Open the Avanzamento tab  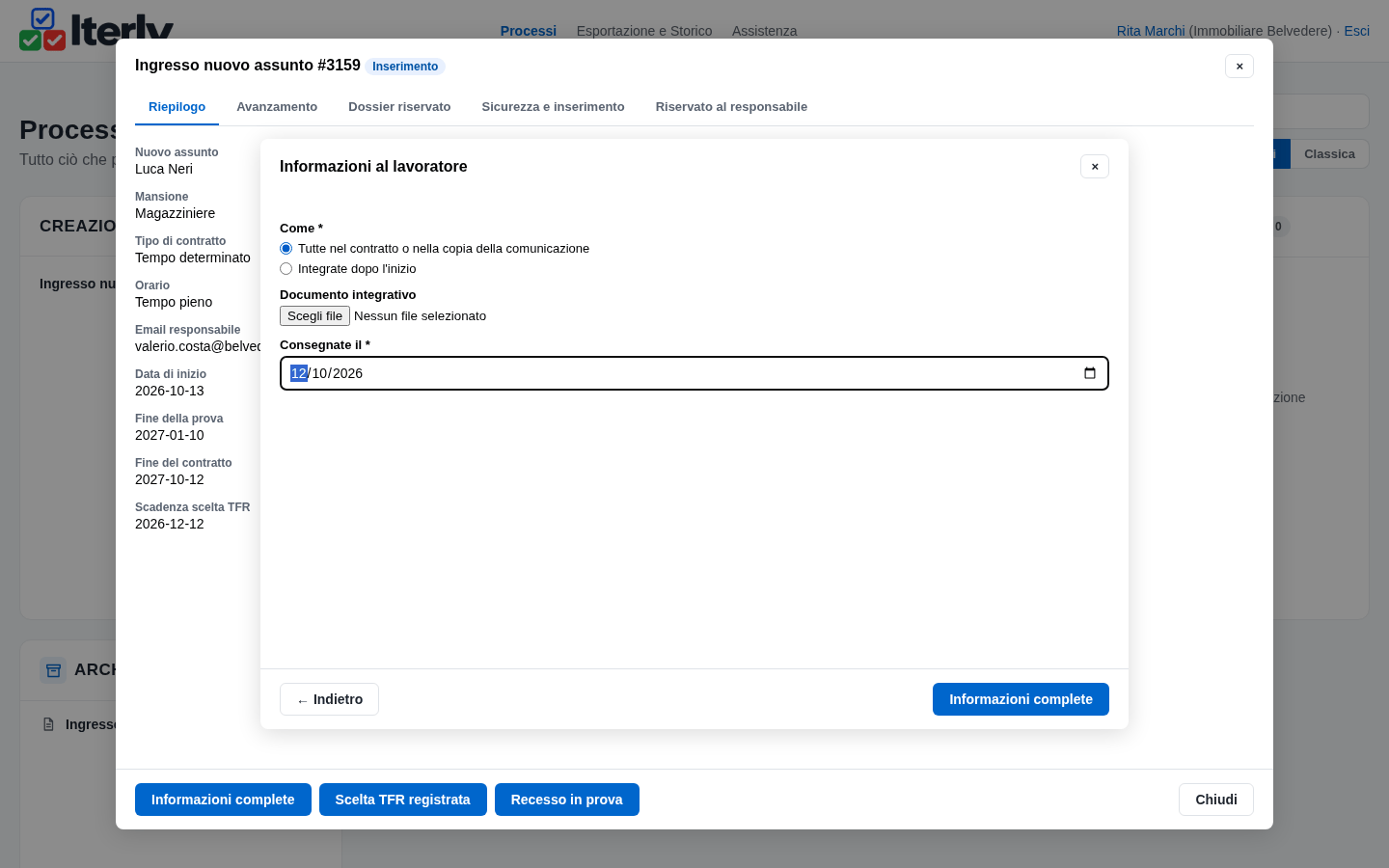277,107
